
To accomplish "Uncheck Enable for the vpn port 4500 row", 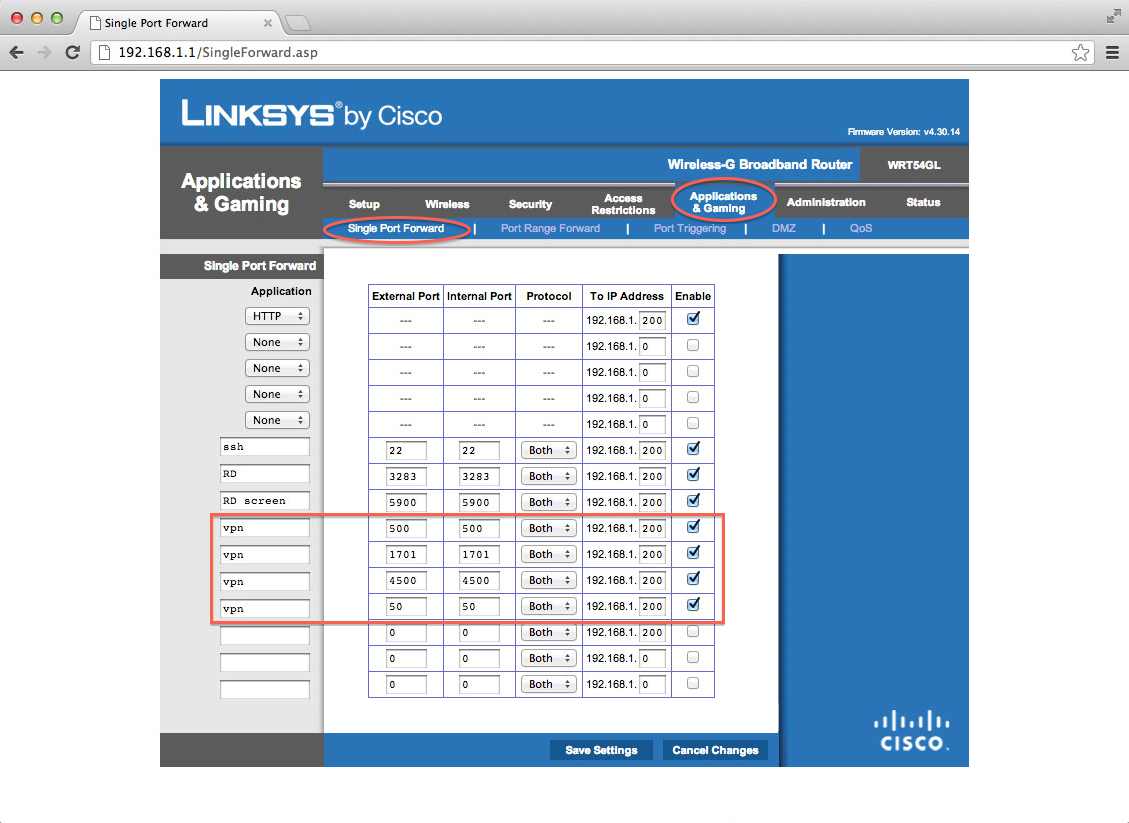I will (693, 579).
